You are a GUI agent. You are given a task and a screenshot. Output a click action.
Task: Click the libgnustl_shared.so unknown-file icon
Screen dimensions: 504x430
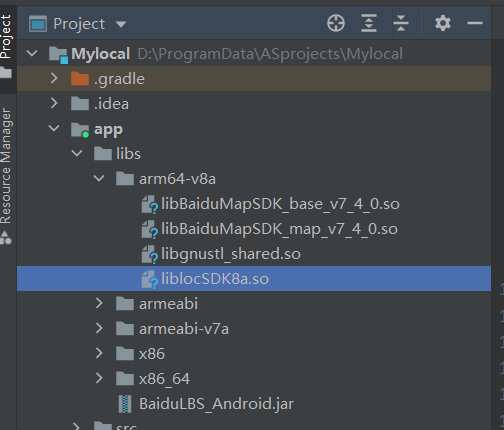click(149, 254)
